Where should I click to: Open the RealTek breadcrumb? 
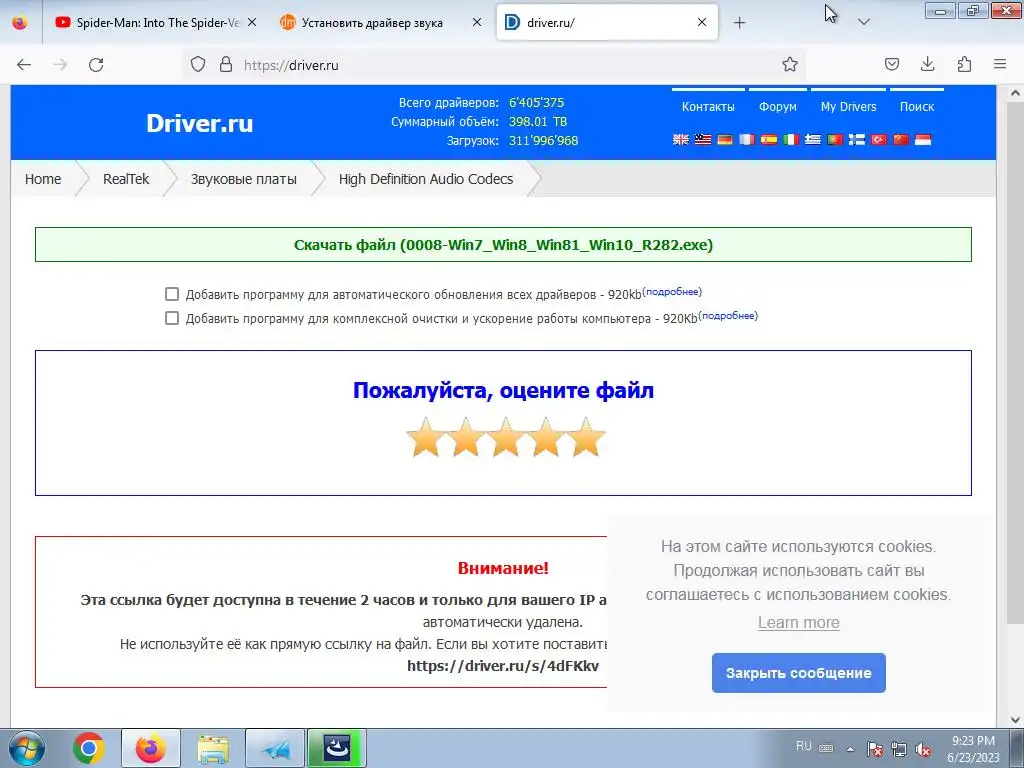[126, 179]
